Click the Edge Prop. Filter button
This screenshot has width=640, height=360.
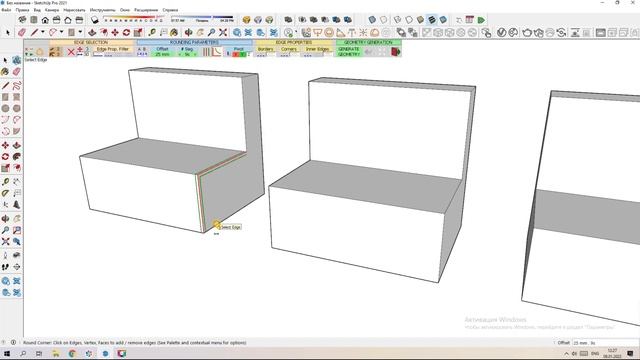click(x=112, y=49)
